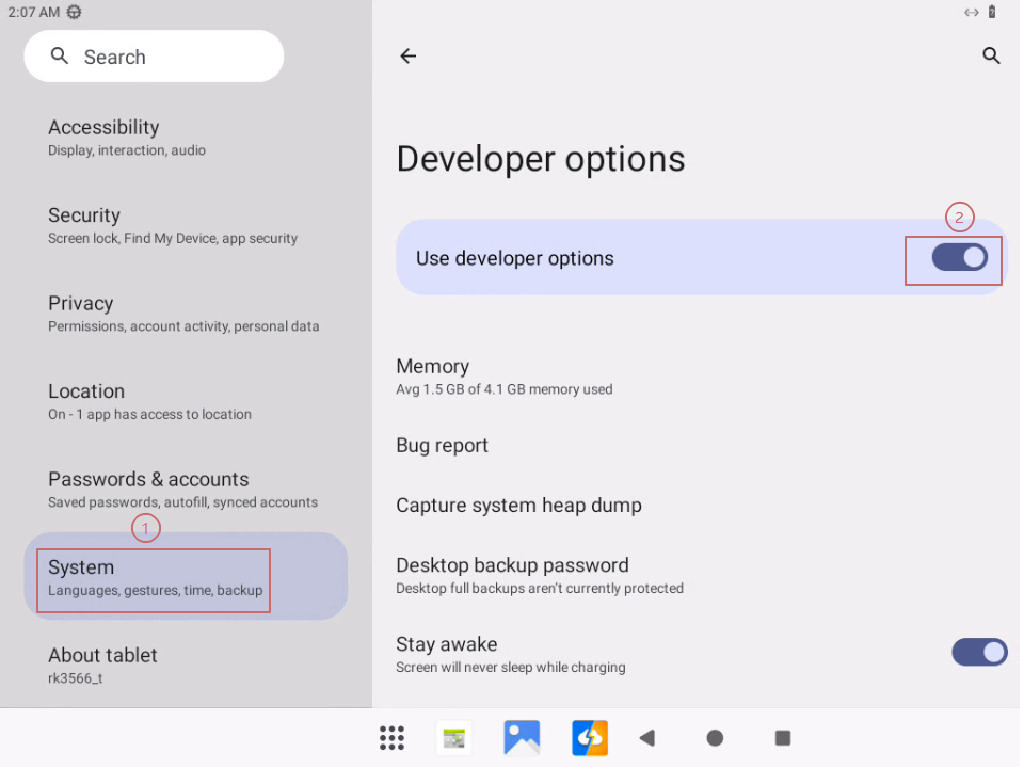This screenshot has height=767, width=1020.
Task: Select Capture system heap dump
Action: click(518, 505)
